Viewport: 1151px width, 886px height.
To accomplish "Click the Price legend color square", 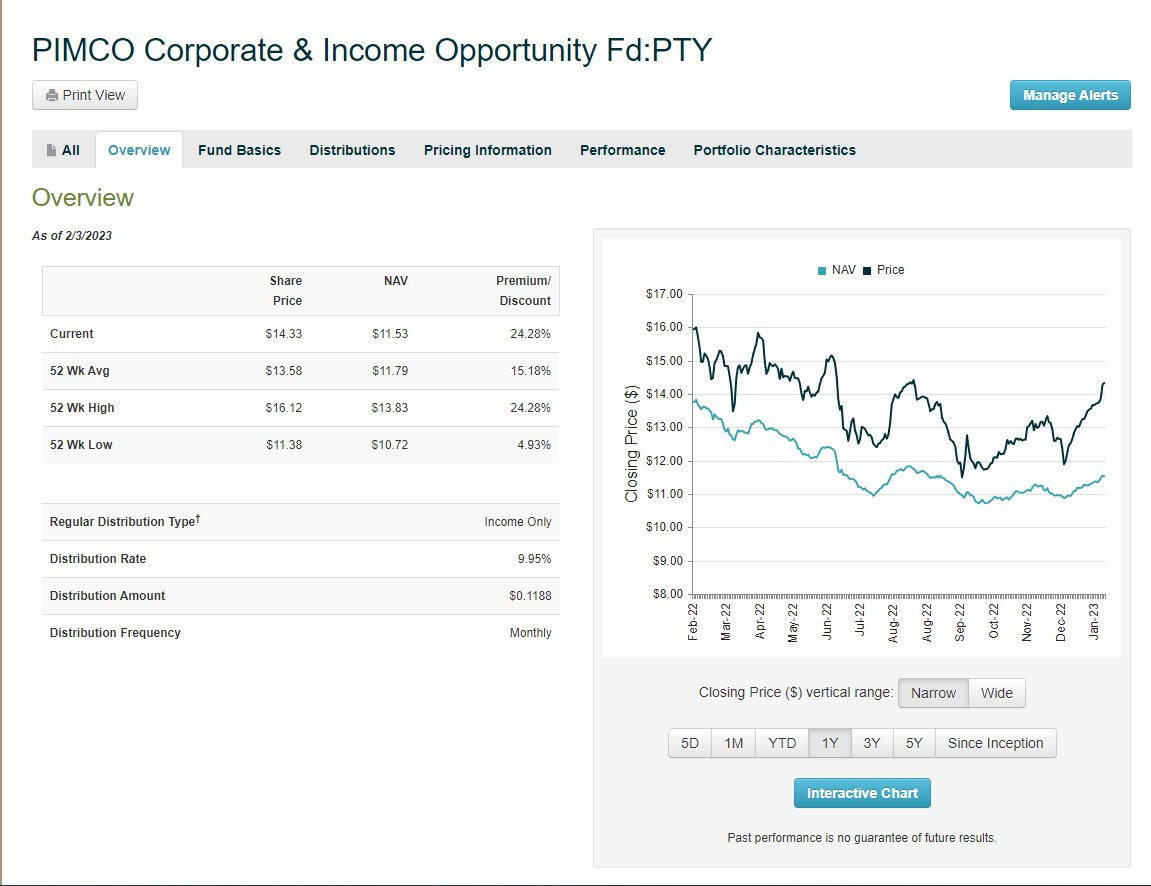I will [x=867, y=271].
